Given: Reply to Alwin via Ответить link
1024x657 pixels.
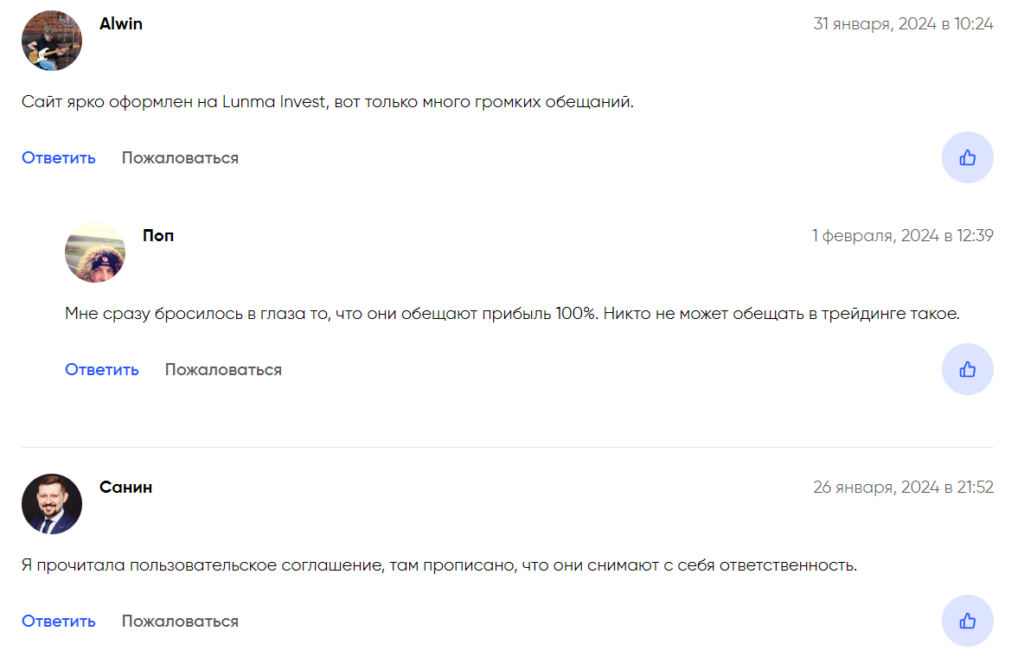Looking at the screenshot, I should point(58,157).
